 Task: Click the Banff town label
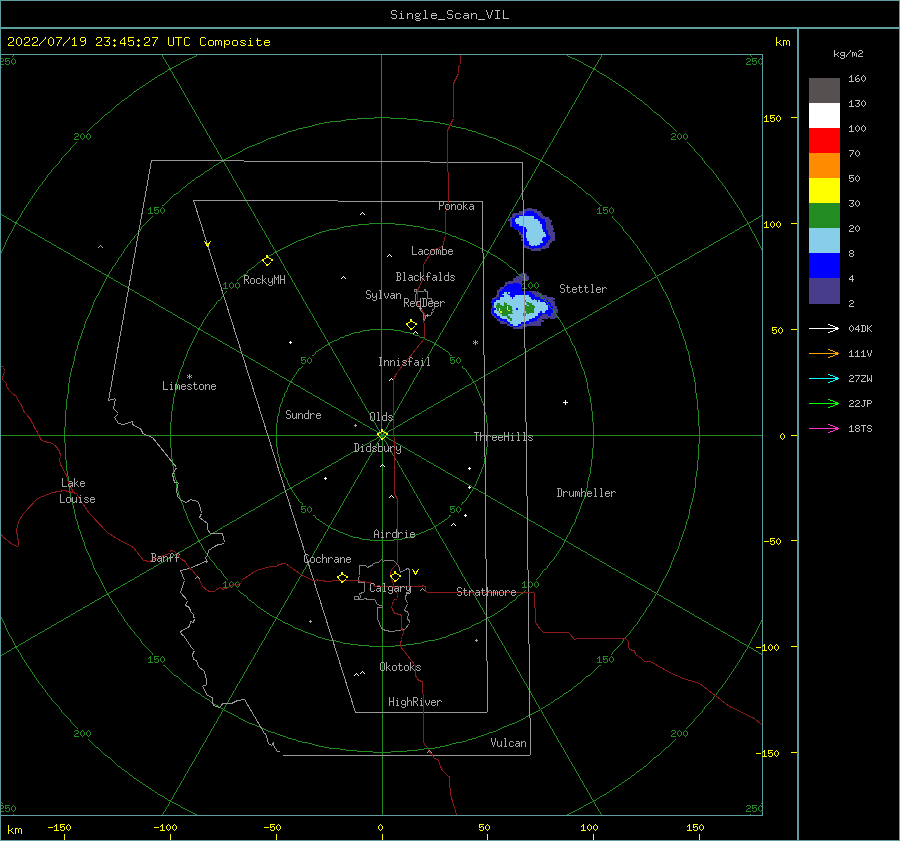click(x=165, y=557)
